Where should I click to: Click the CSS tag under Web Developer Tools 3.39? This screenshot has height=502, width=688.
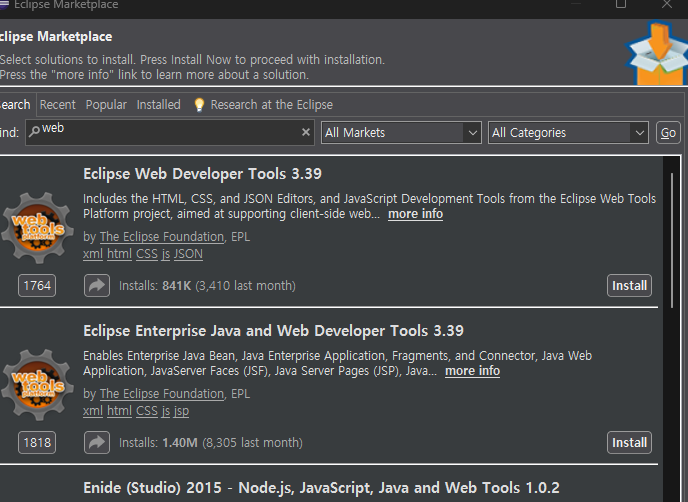pos(147,254)
